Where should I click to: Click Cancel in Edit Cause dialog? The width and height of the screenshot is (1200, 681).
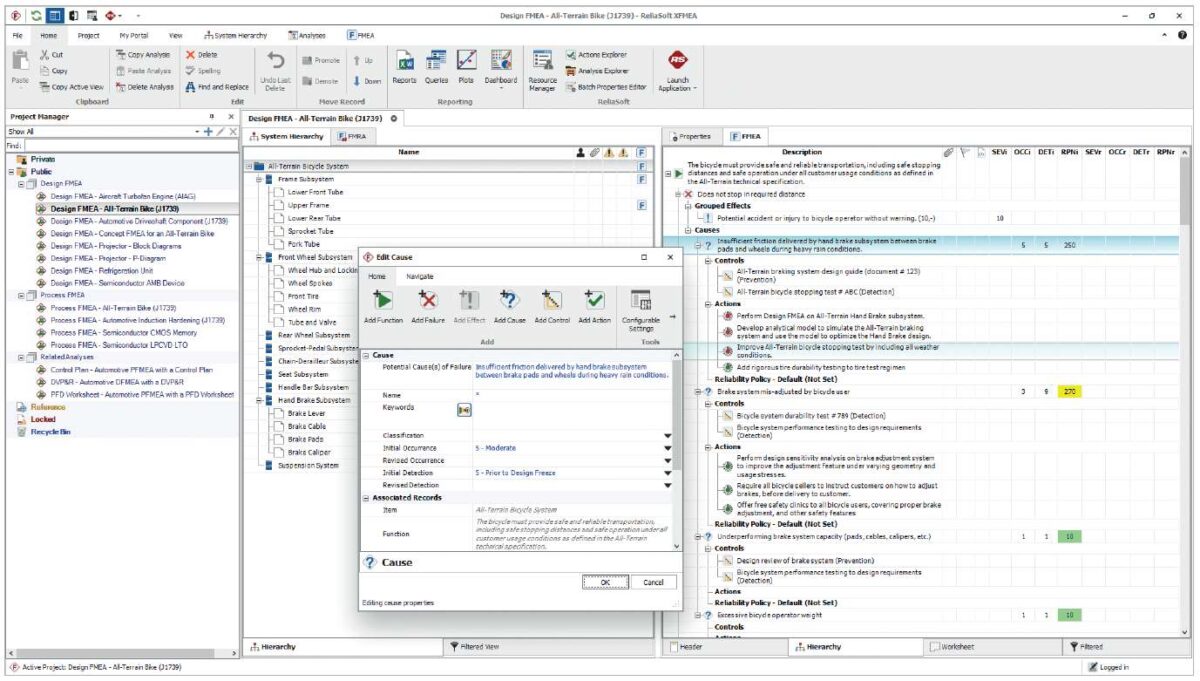tap(653, 582)
